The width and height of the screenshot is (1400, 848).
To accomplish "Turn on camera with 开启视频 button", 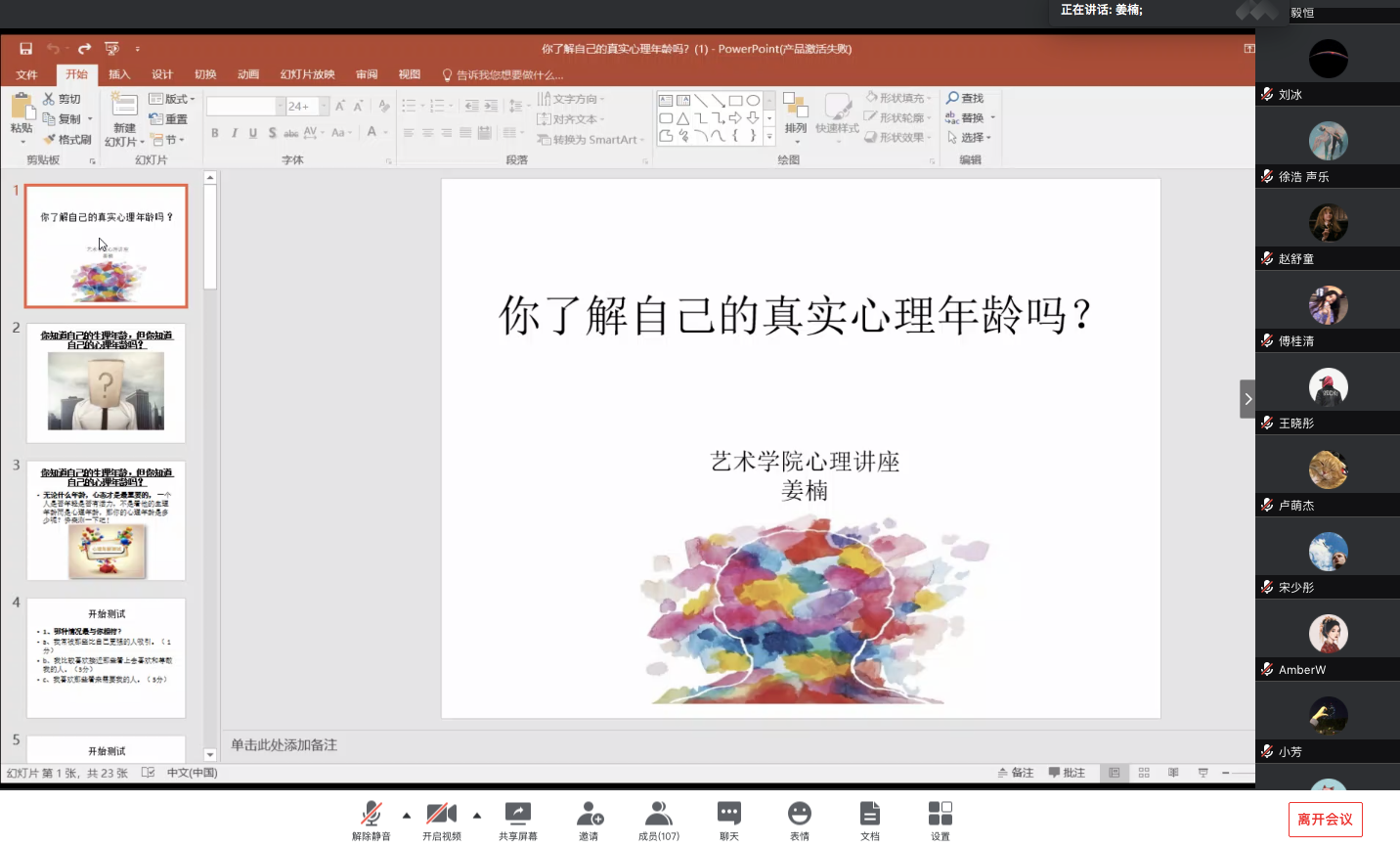I will click(x=442, y=822).
